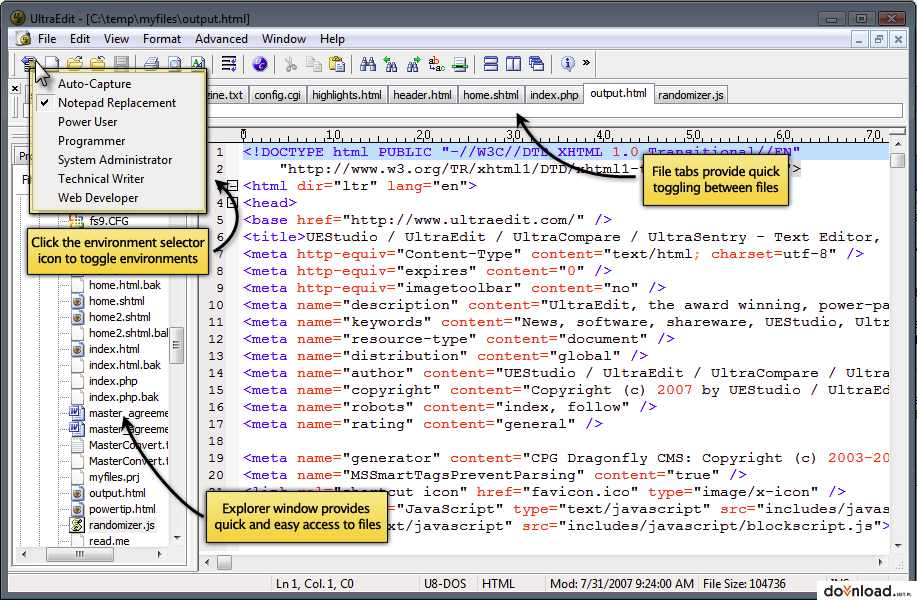Click the HTML status bar entry

tap(498, 584)
